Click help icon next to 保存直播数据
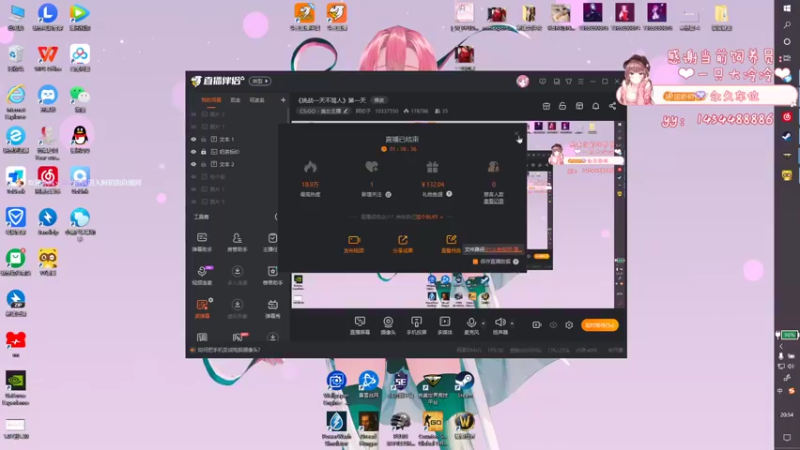The height and width of the screenshot is (450, 800). (516, 262)
